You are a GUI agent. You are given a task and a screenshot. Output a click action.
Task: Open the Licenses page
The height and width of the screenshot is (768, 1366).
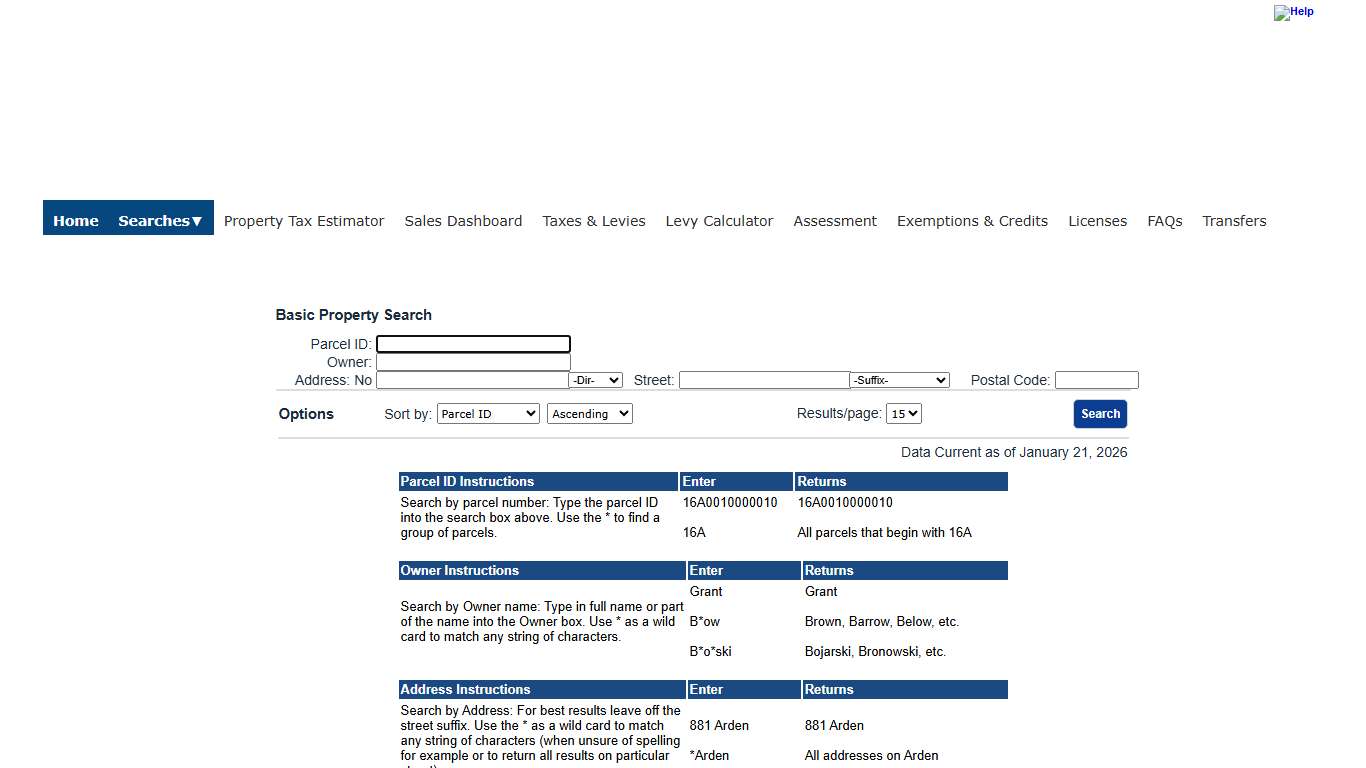[x=1097, y=220]
